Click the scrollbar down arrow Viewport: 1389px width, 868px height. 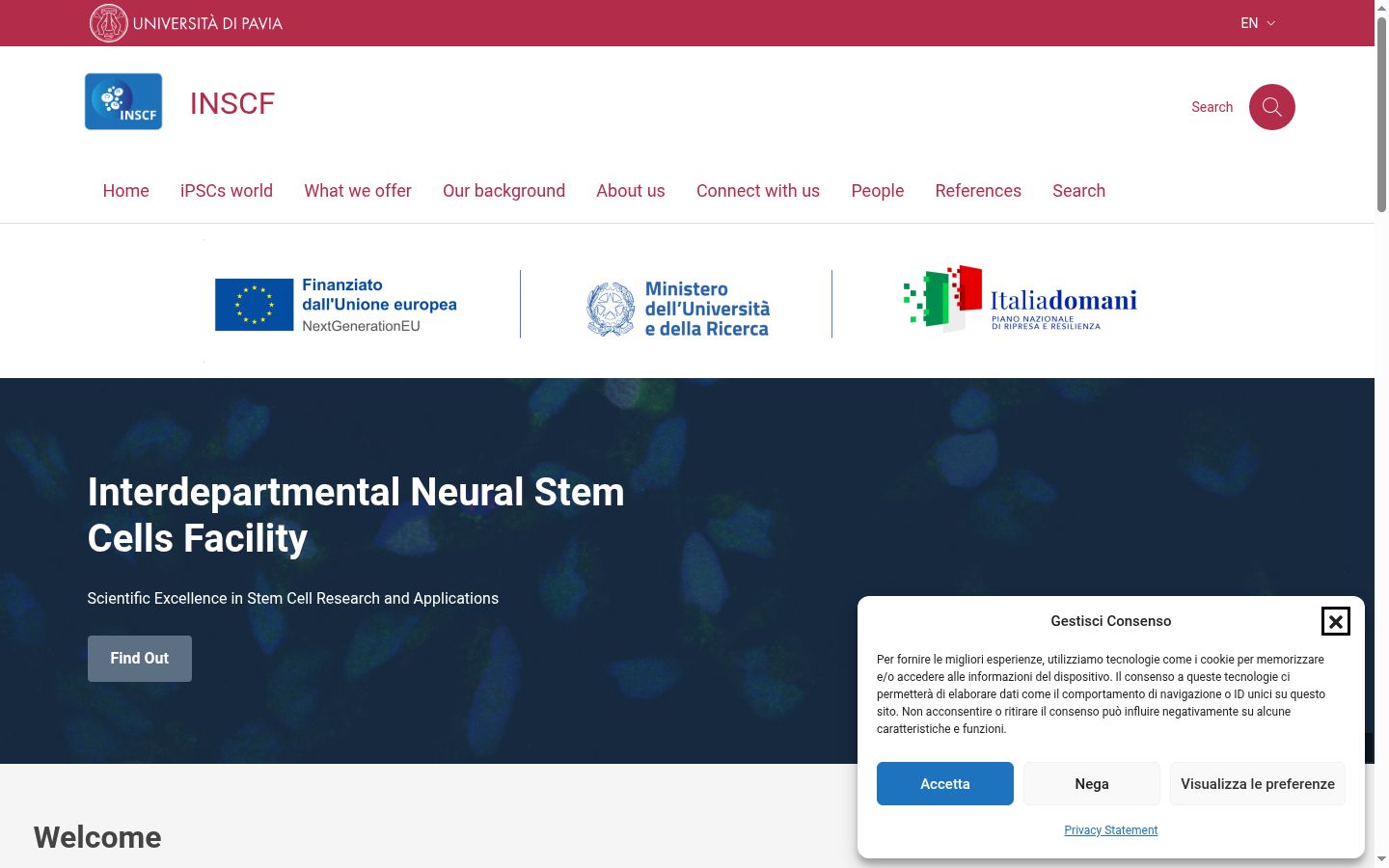[x=1381, y=859]
